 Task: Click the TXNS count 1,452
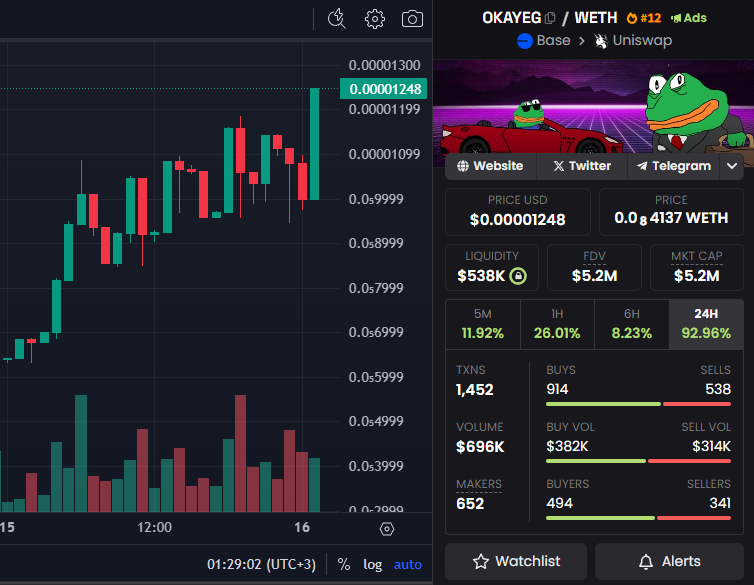(475, 390)
